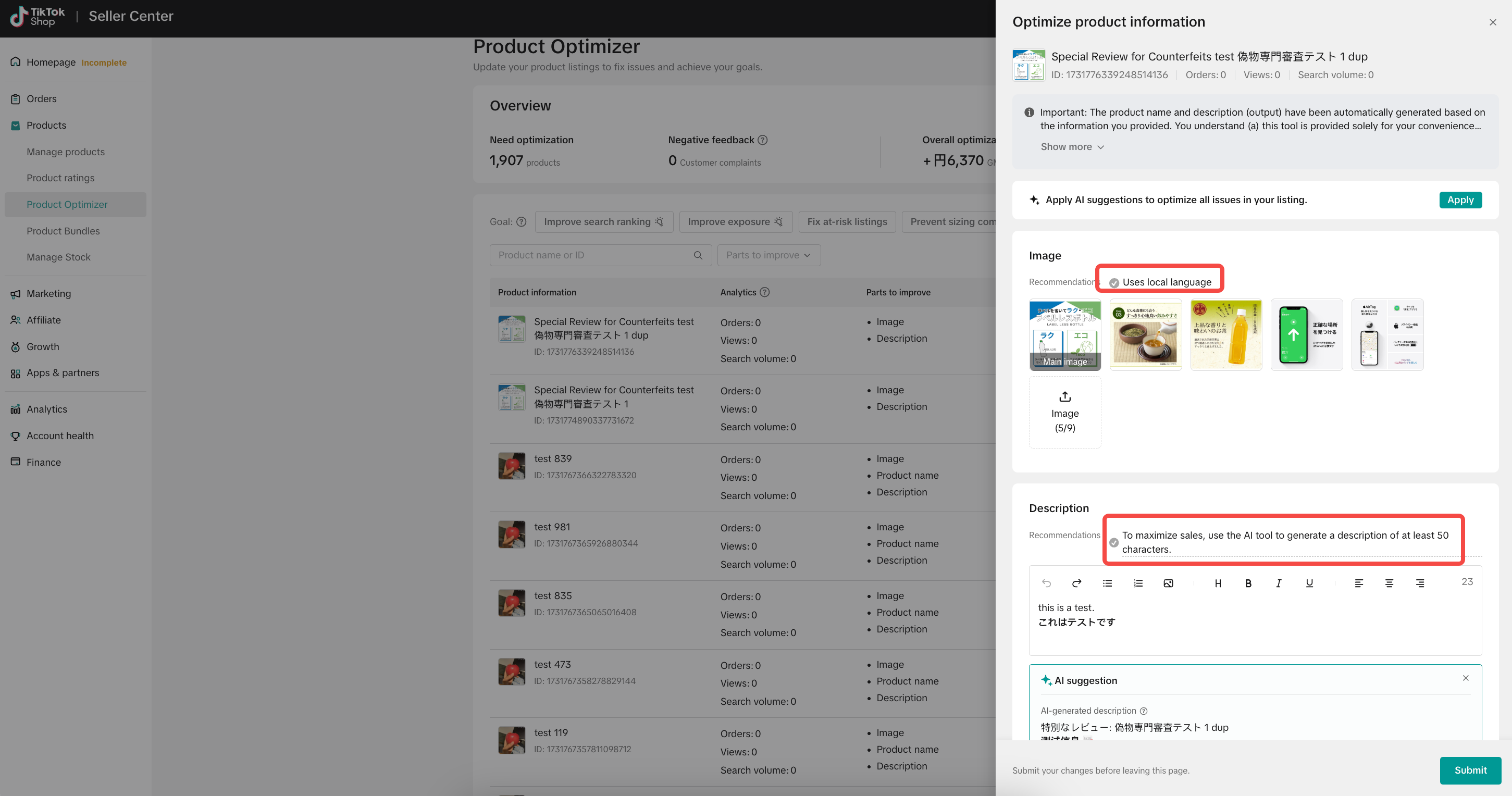Image resolution: width=1512 pixels, height=796 pixels.
Task: Submit the product optimization changes
Action: pos(1470,770)
